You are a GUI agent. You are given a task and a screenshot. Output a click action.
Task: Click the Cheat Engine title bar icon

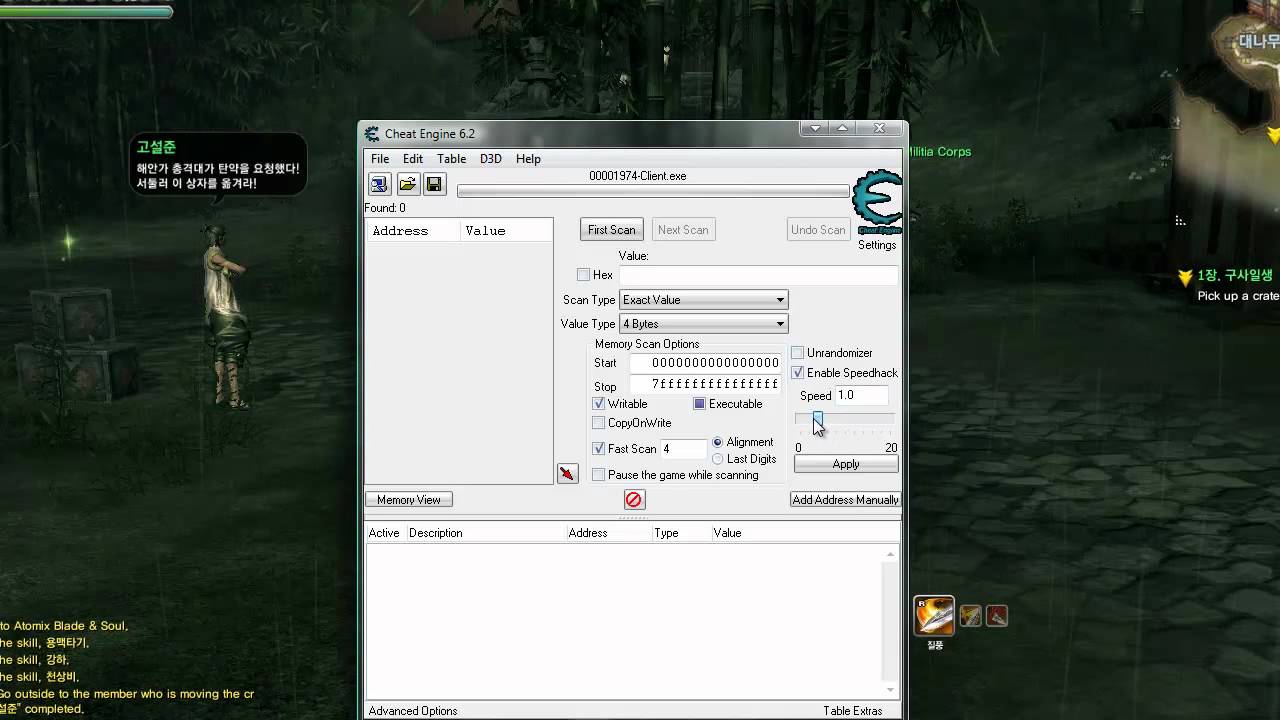pyautogui.click(x=373, y=134)
